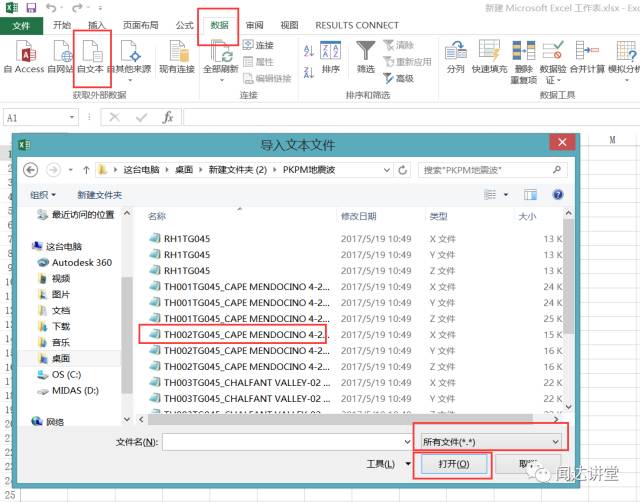
Task: Open the RESULTS CONNECT tab
Action: click(357, 25)
